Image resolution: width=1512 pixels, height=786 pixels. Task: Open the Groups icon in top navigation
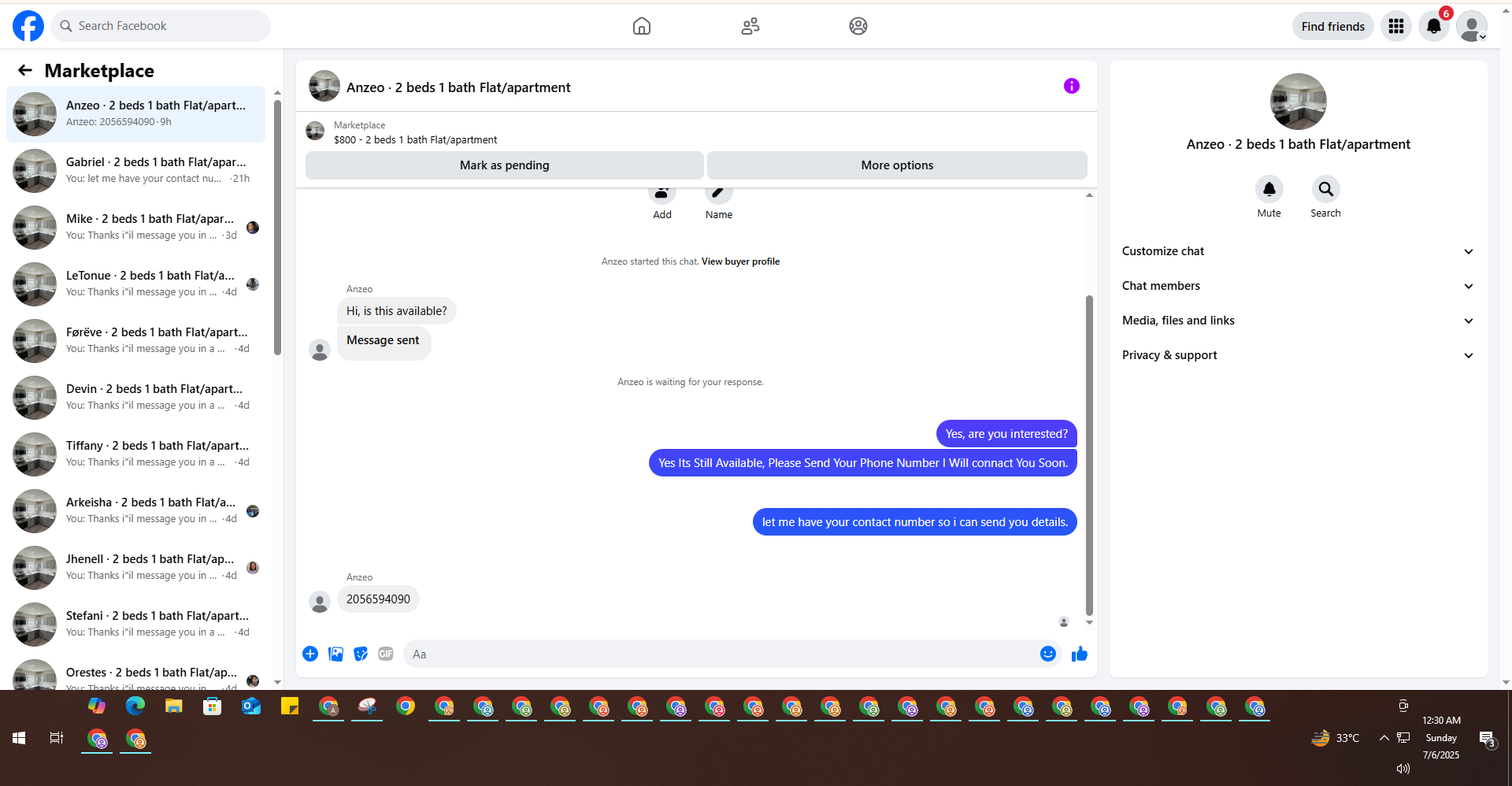click(x=858, y=26)
